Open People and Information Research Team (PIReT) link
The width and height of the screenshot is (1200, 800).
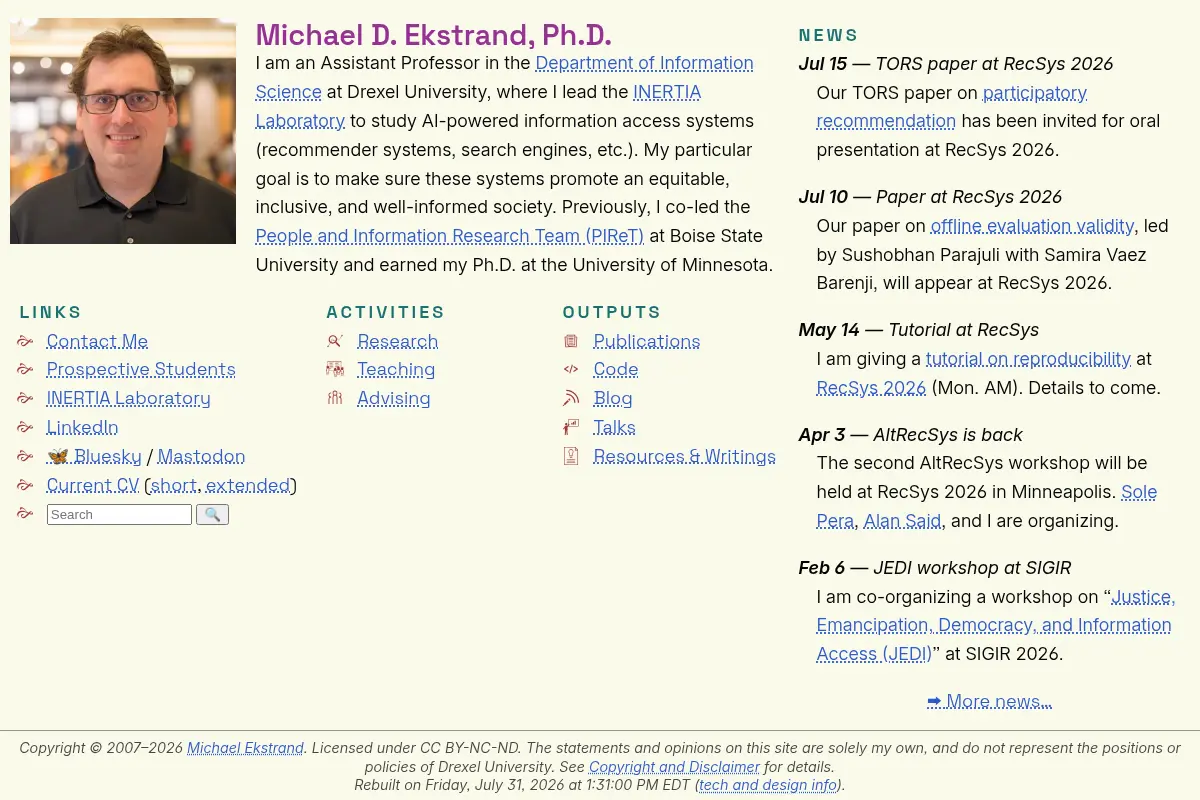450,236
